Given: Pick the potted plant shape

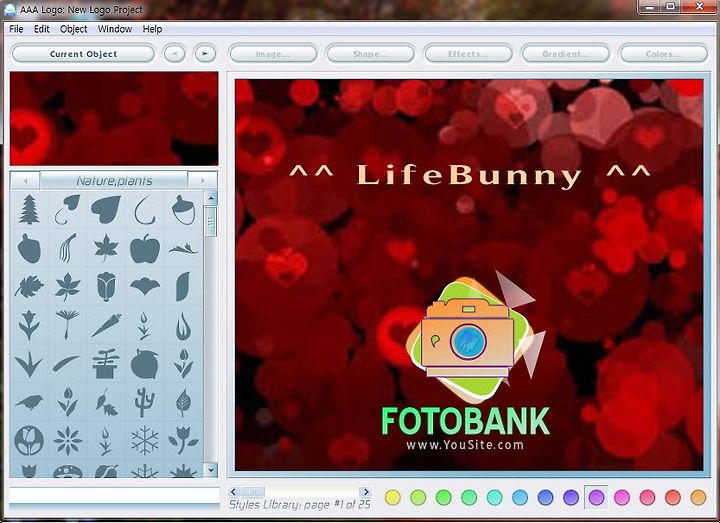Looking at the screenshot, I should (x=106, y=364).
